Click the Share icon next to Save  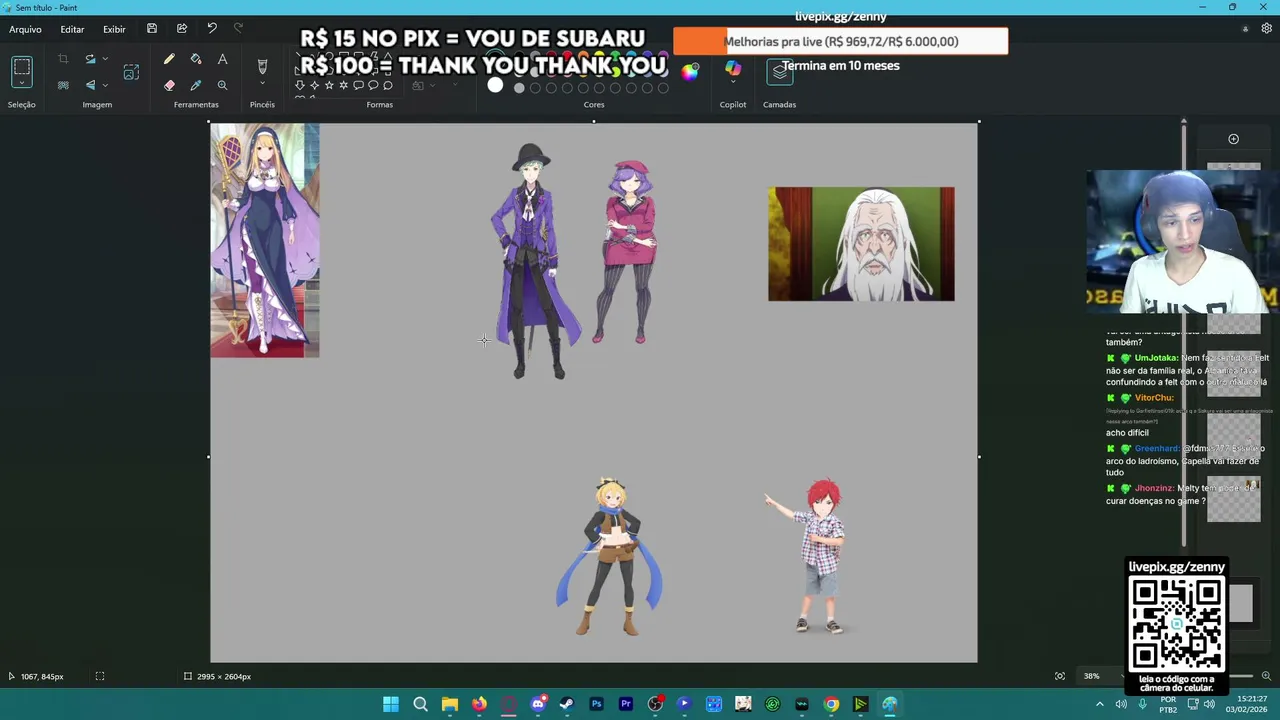[x=182, y=29]
